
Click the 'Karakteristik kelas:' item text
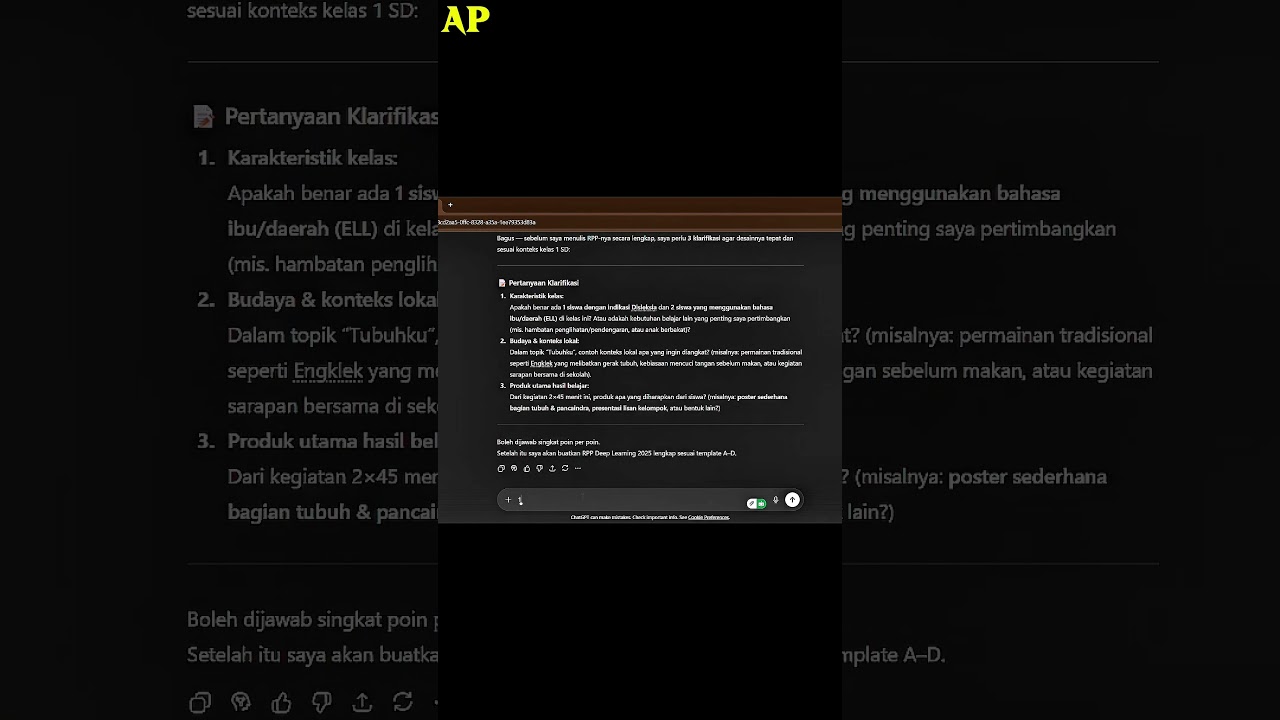(537, 296)
